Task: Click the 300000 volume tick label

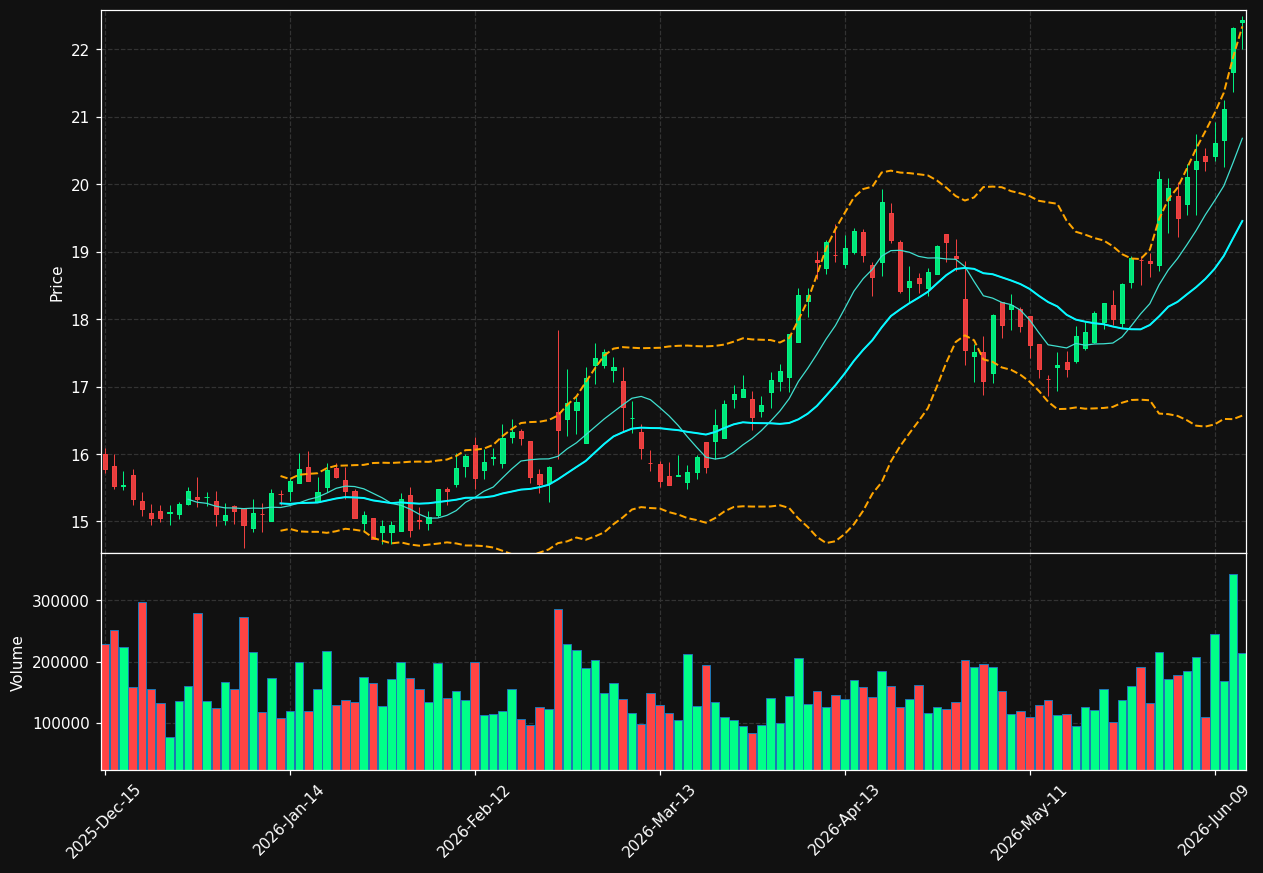Action: pos(60,601)
